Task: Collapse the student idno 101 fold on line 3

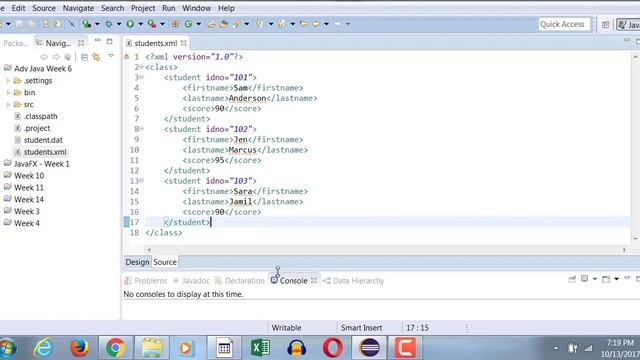Action: click(x=142, y=77)
